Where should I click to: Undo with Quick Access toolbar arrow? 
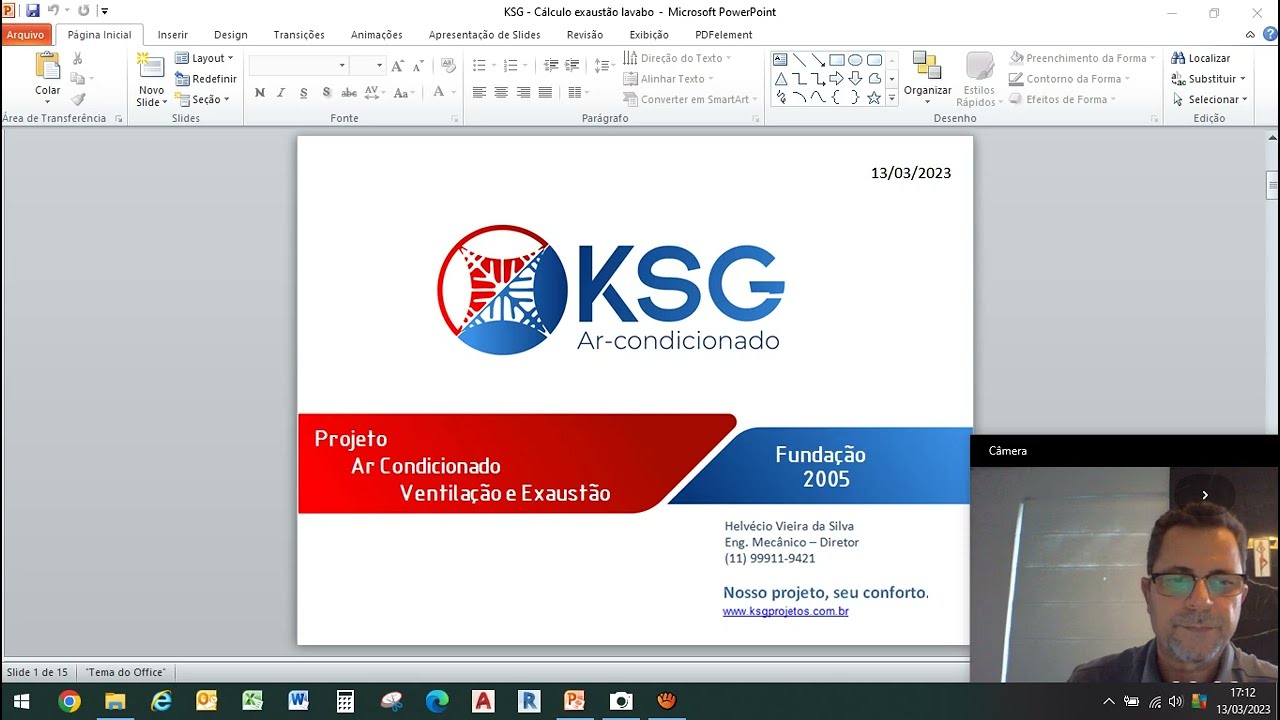53,11
